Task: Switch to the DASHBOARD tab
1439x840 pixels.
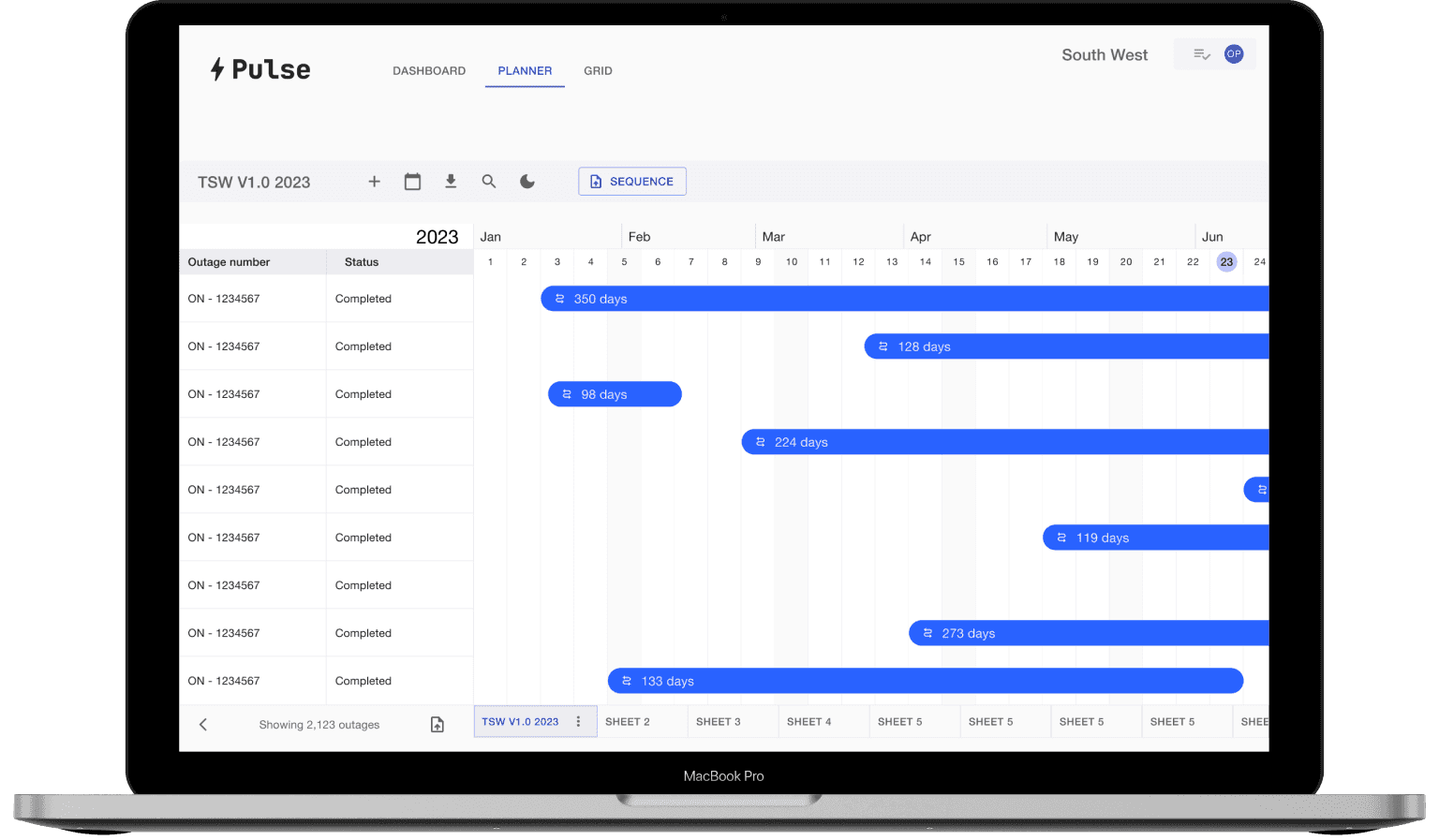Action: (x=429, y=71)
